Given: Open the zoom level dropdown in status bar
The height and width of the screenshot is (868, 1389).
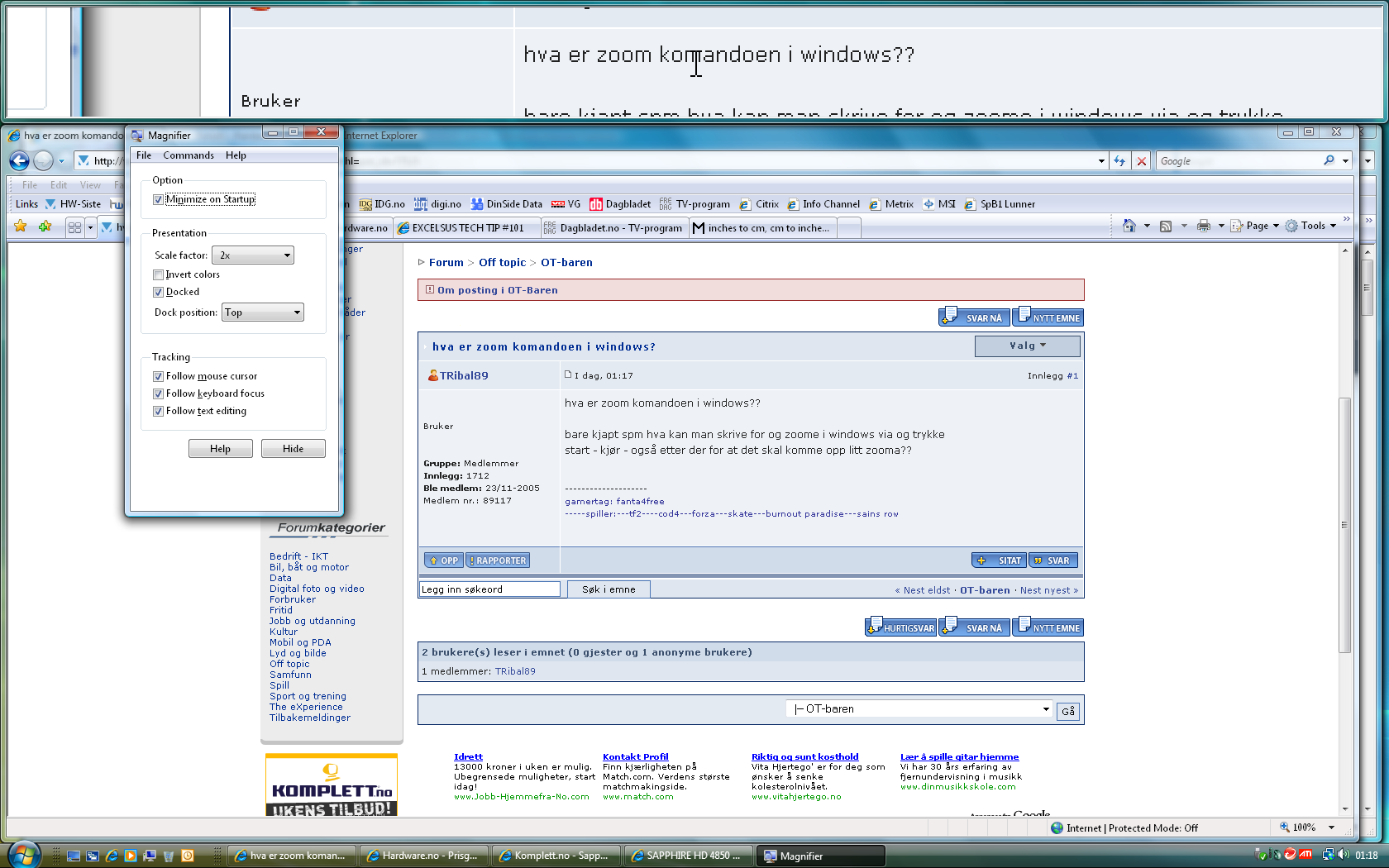Looking at the screenshot, I should tap(1331, 827).
